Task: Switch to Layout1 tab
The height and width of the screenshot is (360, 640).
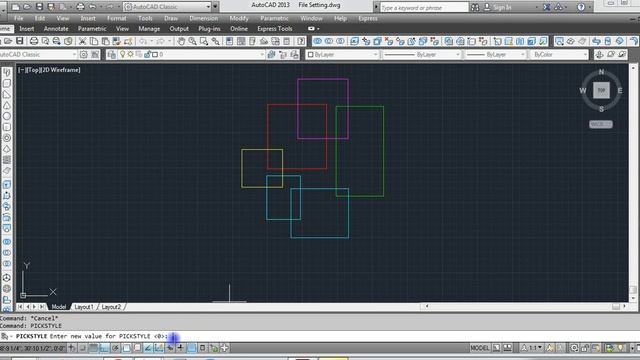Action: 84,307
